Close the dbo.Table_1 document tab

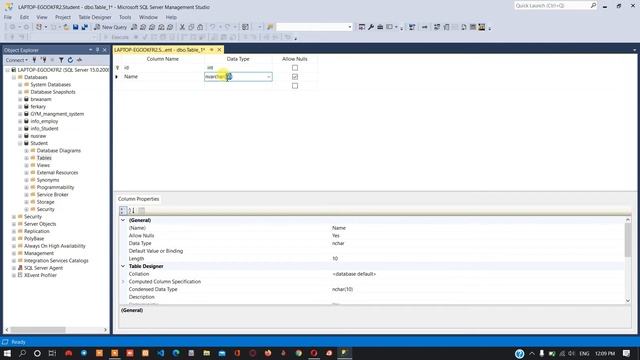tap(219, 50)
